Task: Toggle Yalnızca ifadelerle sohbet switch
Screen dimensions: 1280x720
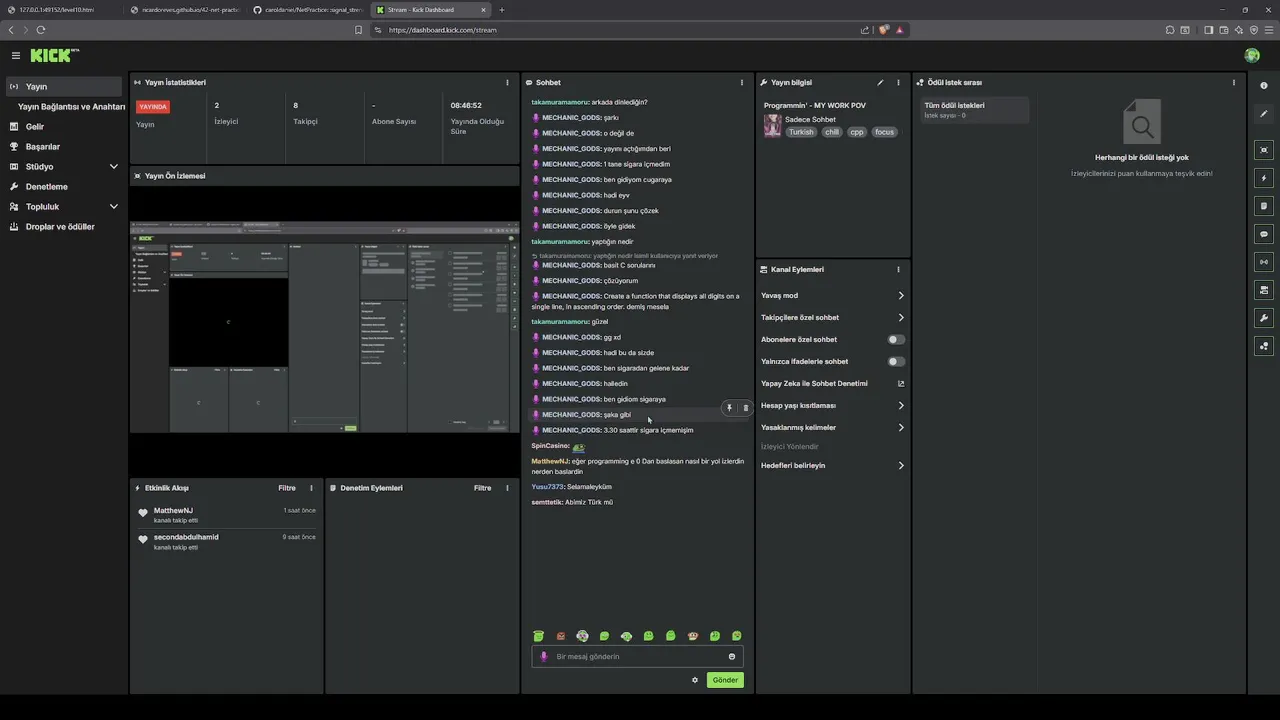Action: [896, 362]
